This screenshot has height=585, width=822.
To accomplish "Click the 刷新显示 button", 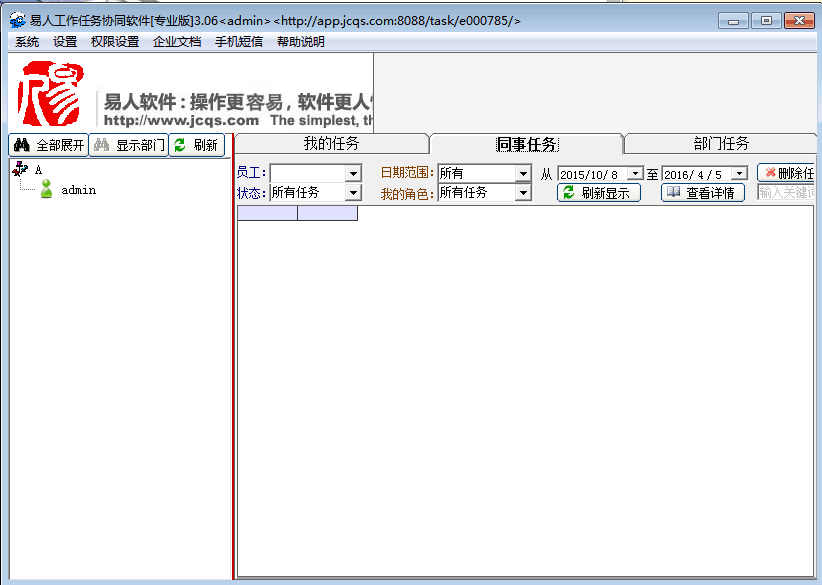I will pos(598,193).
